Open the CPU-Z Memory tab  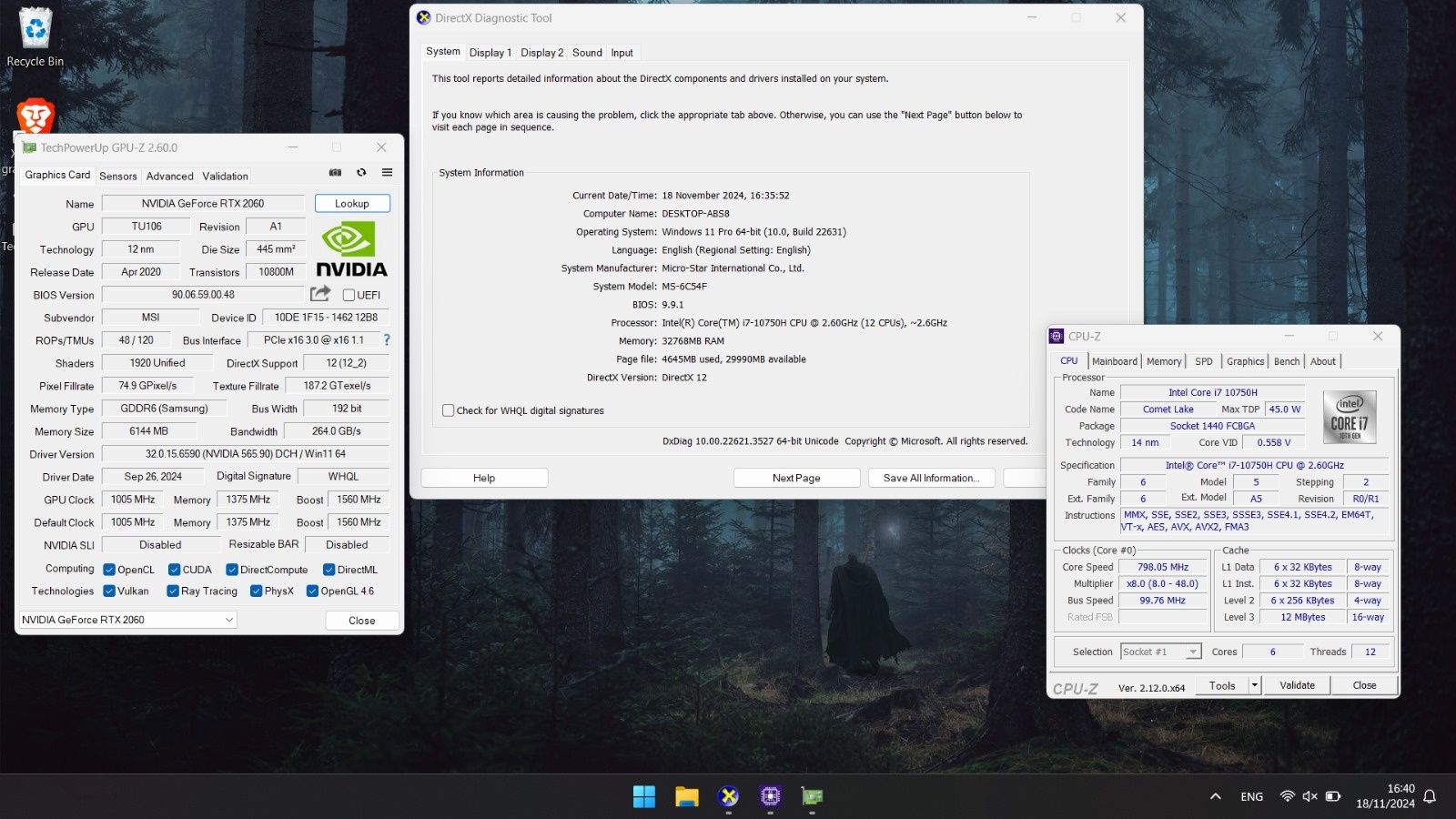pos(1164,361)
